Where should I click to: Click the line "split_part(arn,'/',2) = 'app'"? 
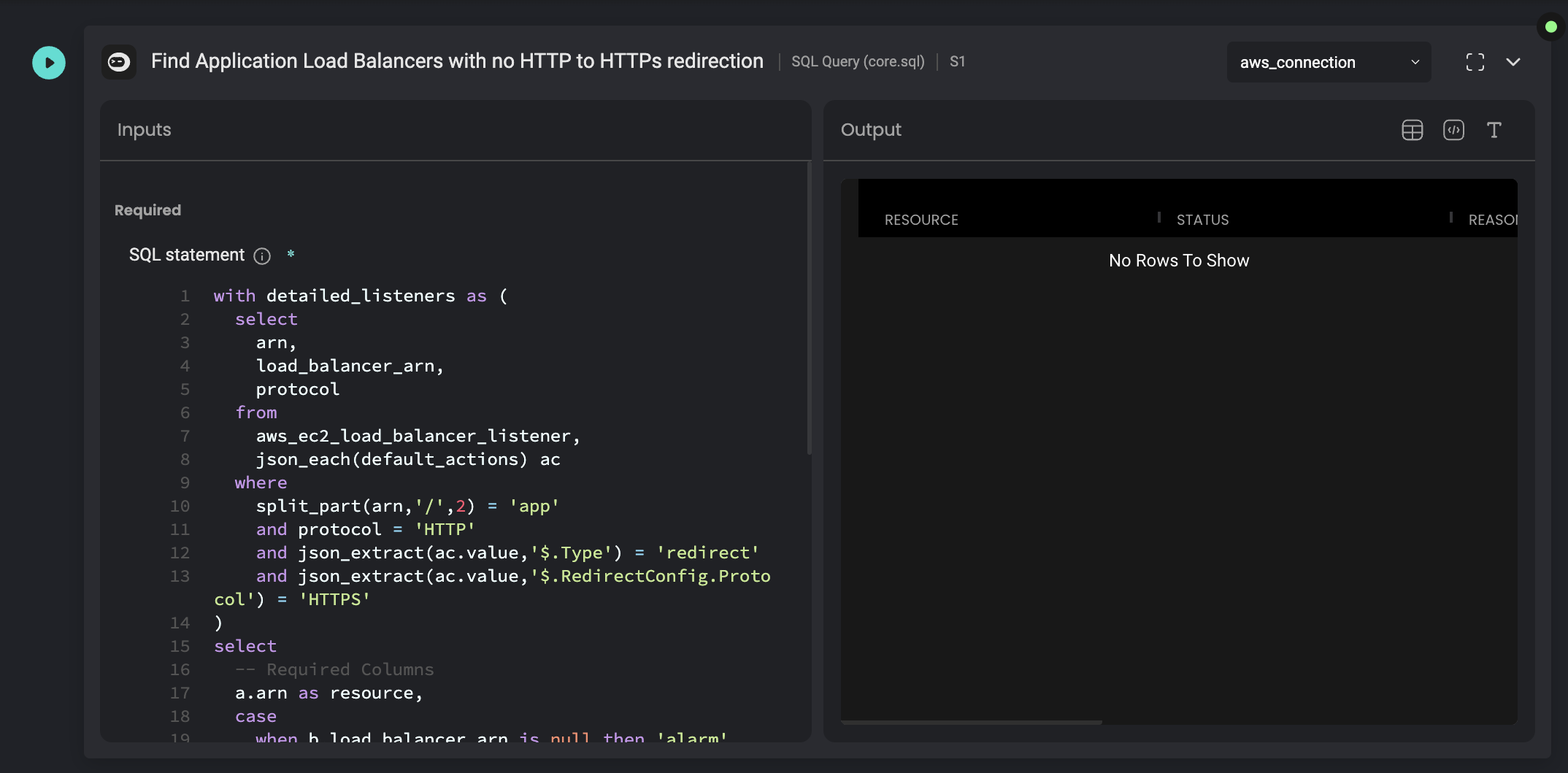pos(407,506)
